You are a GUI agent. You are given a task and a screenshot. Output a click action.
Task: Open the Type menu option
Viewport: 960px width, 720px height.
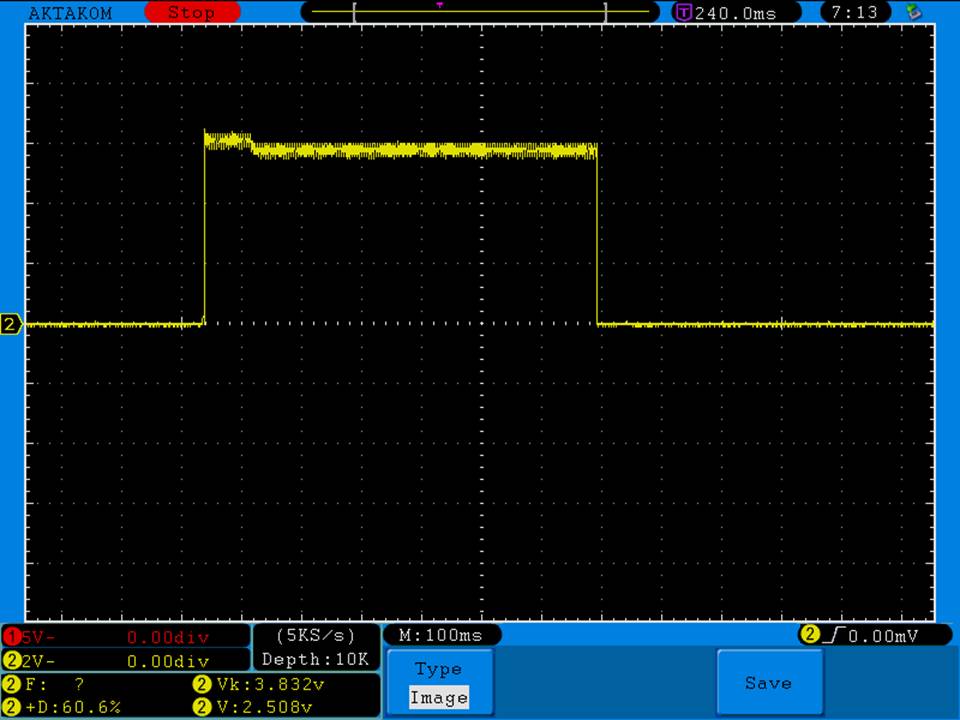pos(438,669)
